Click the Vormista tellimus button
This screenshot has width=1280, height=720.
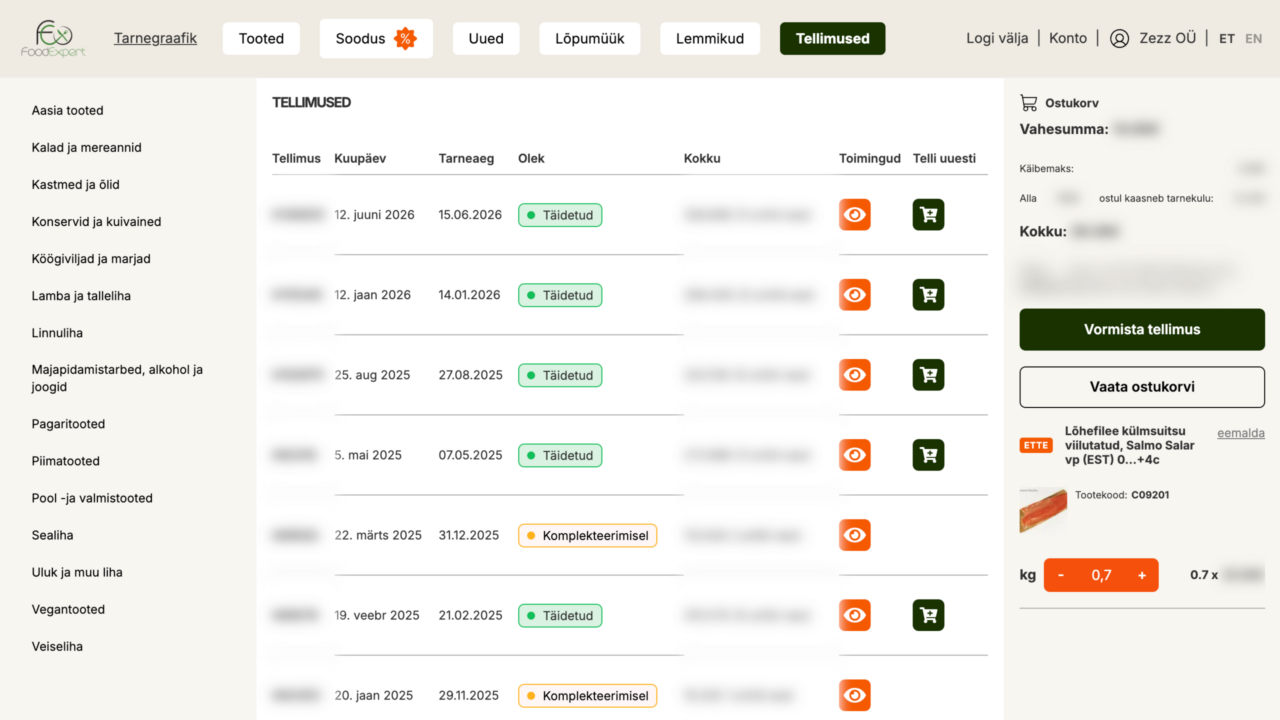click(x=1142, y=329)
